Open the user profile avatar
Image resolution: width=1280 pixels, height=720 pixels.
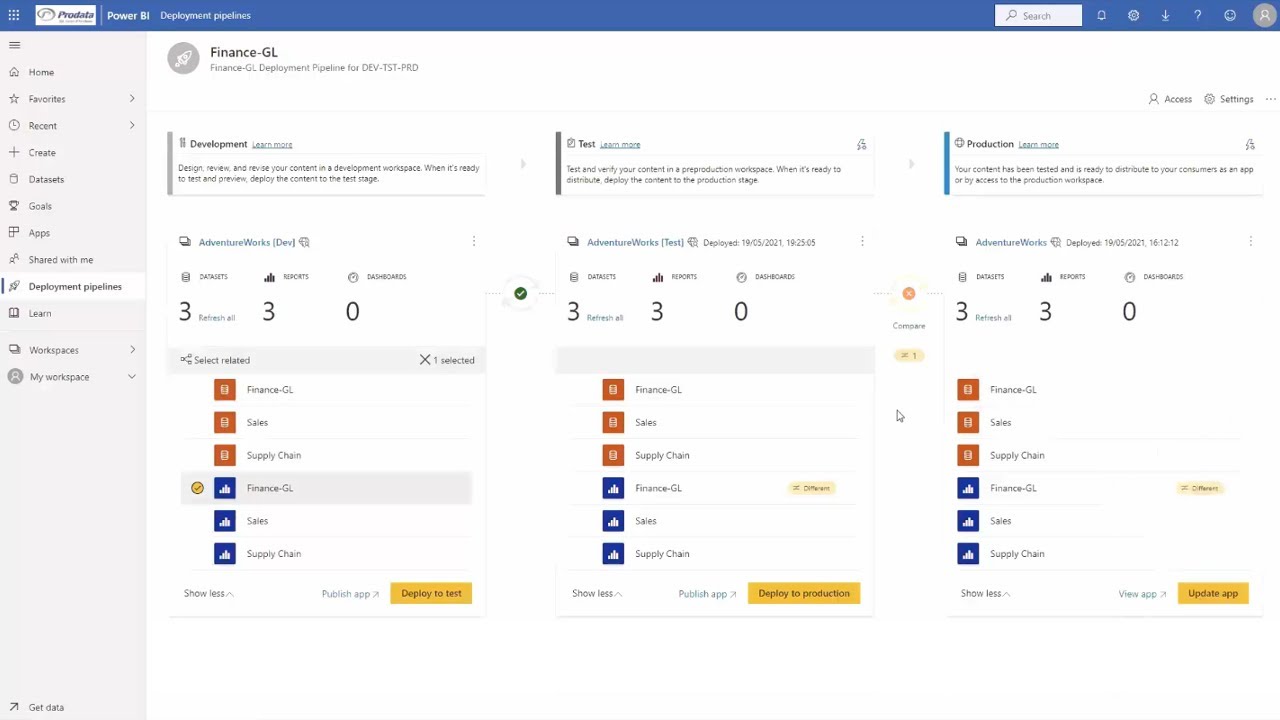click(1264, 15)
